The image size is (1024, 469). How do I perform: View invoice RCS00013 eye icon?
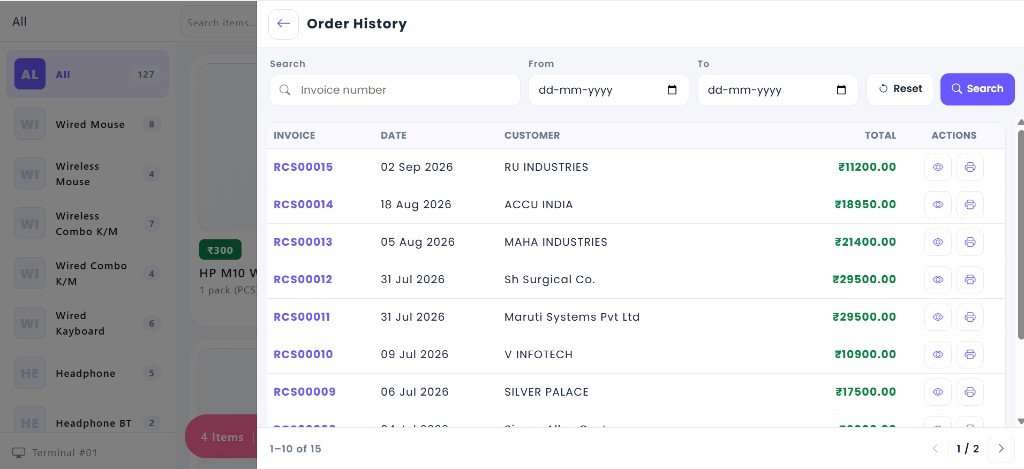pos(938,242)
